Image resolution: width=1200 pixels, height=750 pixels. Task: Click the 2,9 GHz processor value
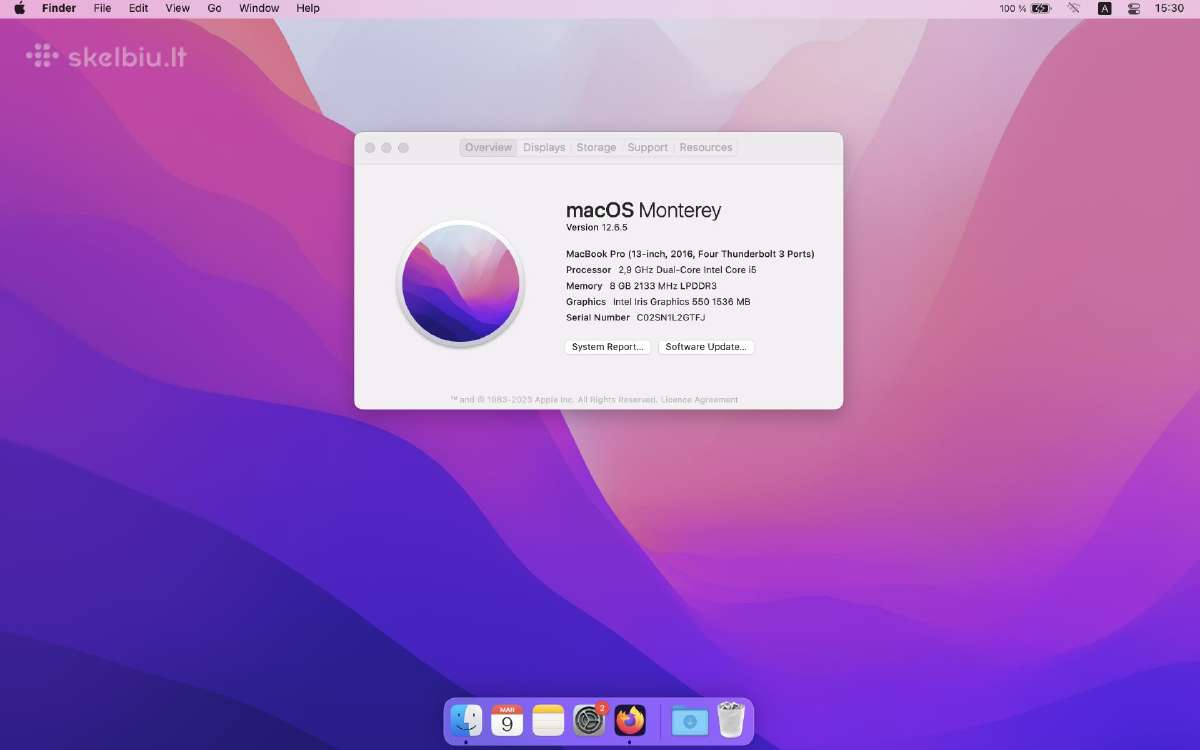pos(687,270)
